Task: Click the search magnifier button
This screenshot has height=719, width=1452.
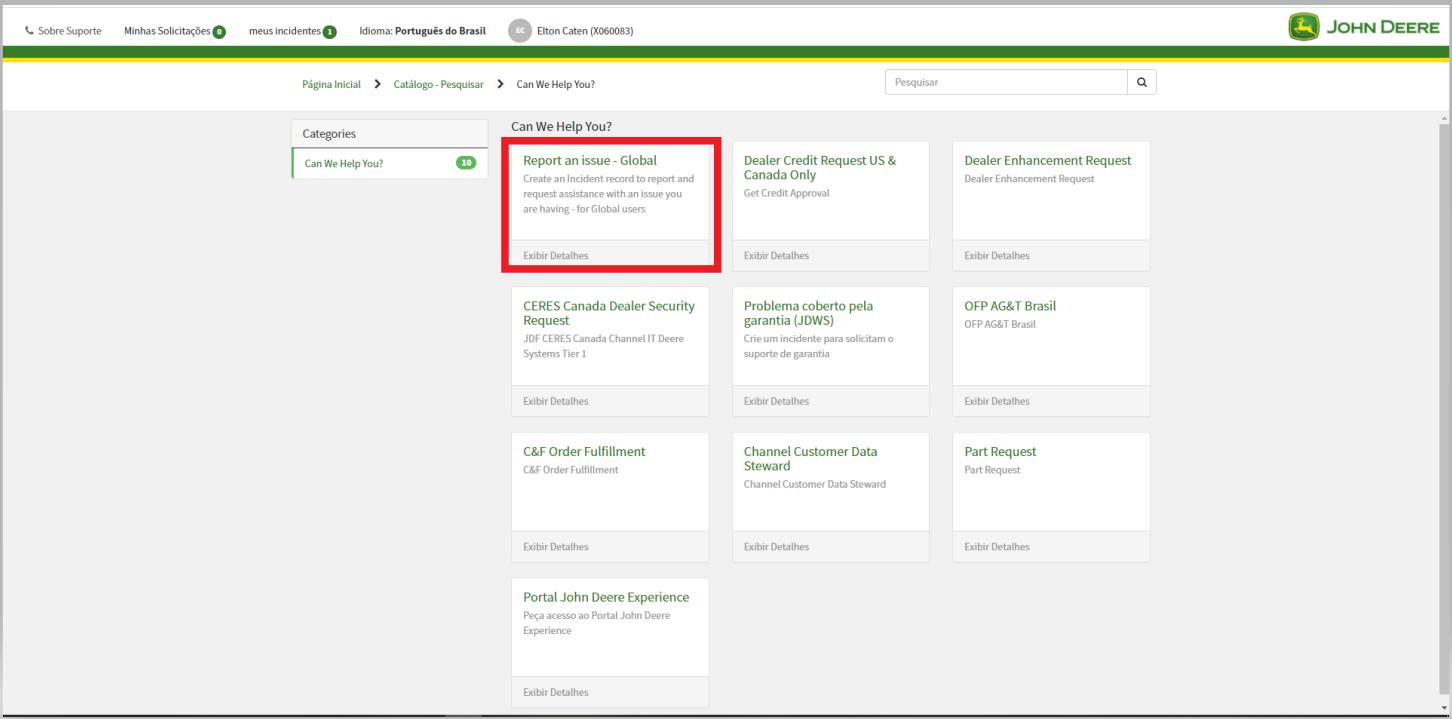Action: (1142, 82)
